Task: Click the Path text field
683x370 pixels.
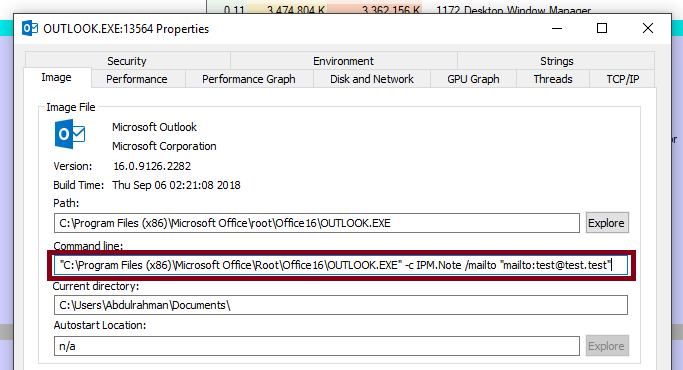Action: click(317, 223)
